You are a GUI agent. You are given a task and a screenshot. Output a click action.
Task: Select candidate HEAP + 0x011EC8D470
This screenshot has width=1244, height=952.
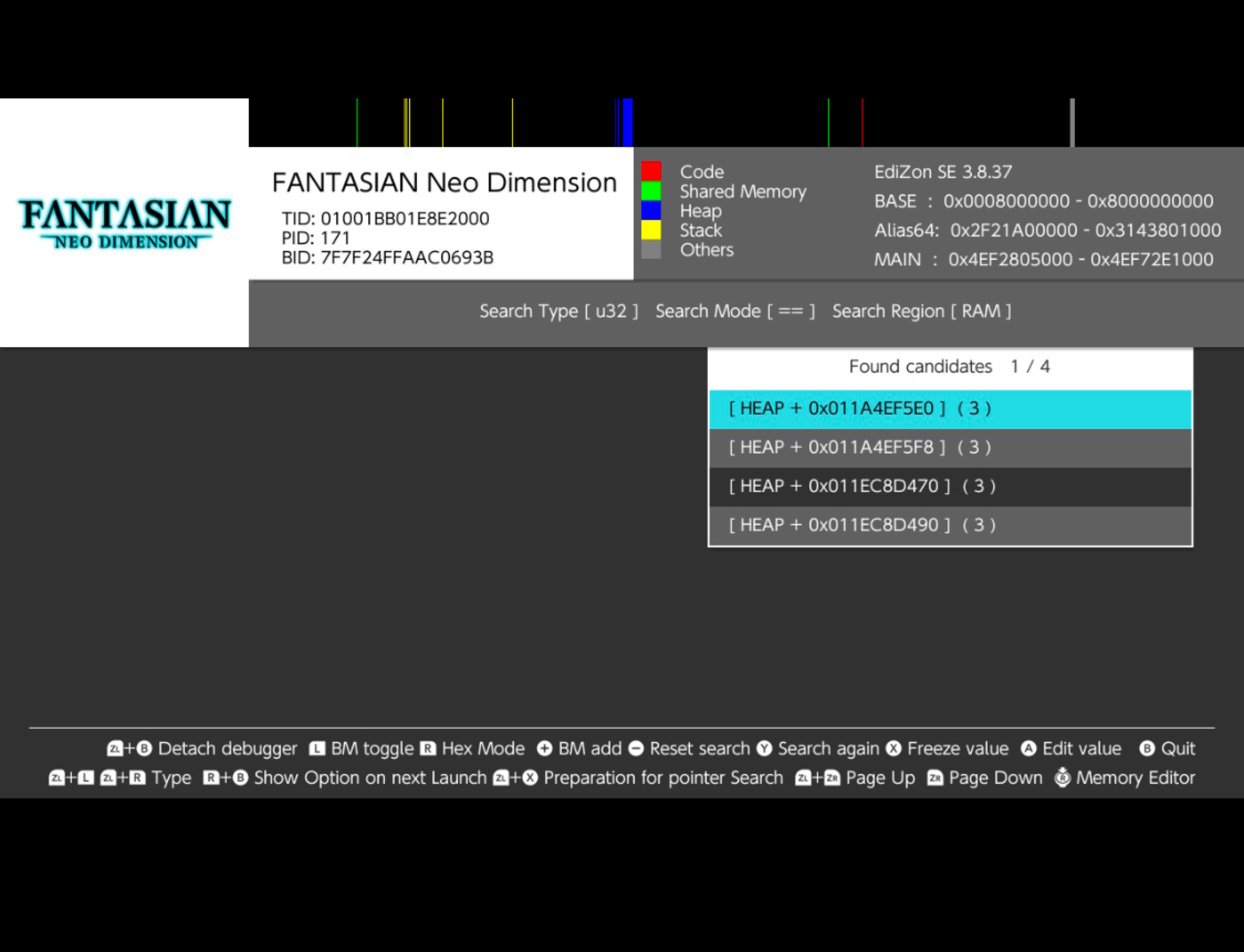[950, 486]
